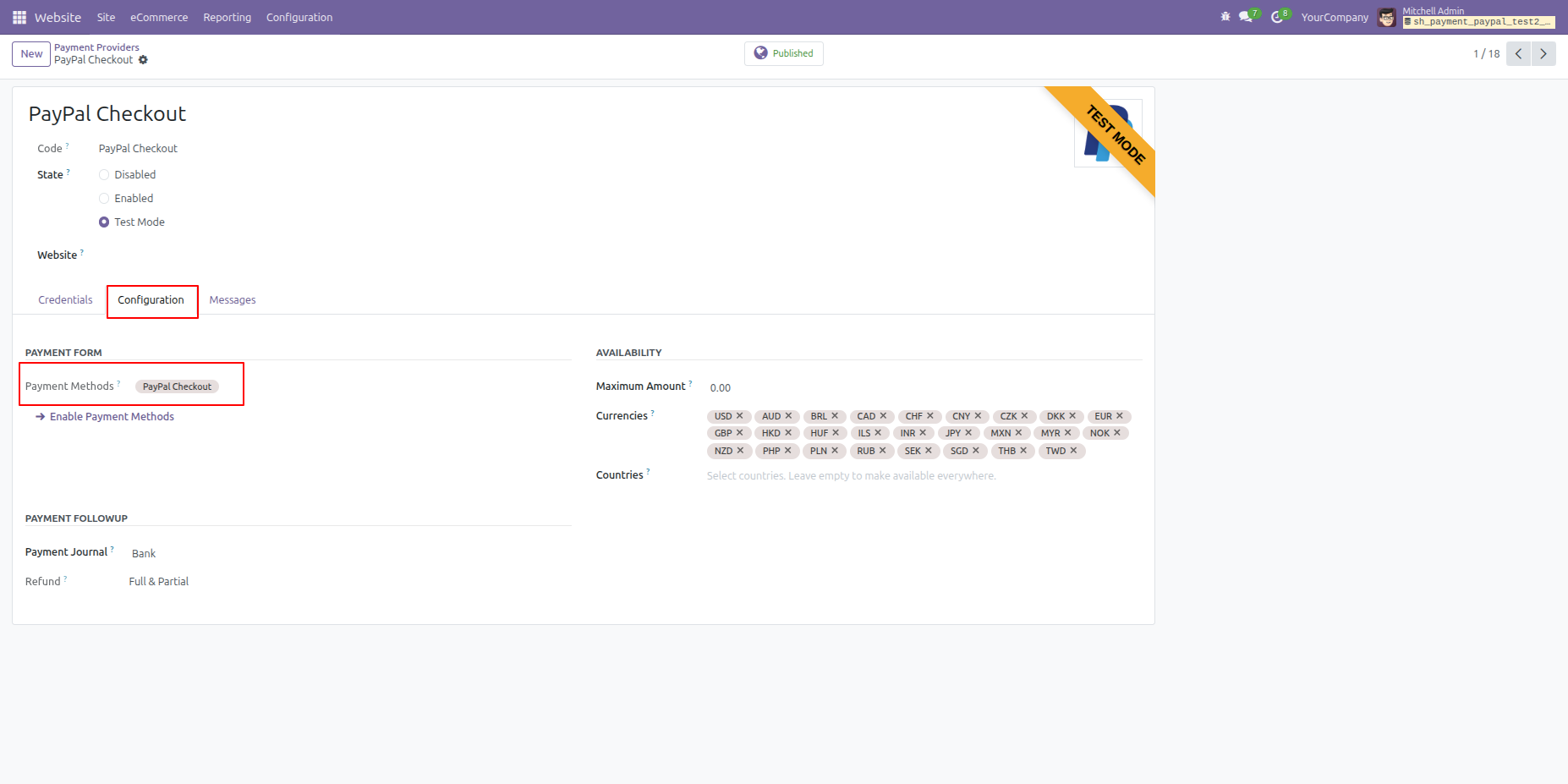Open the eCommerce menu

pyautogui.click(x=159, y=17)
